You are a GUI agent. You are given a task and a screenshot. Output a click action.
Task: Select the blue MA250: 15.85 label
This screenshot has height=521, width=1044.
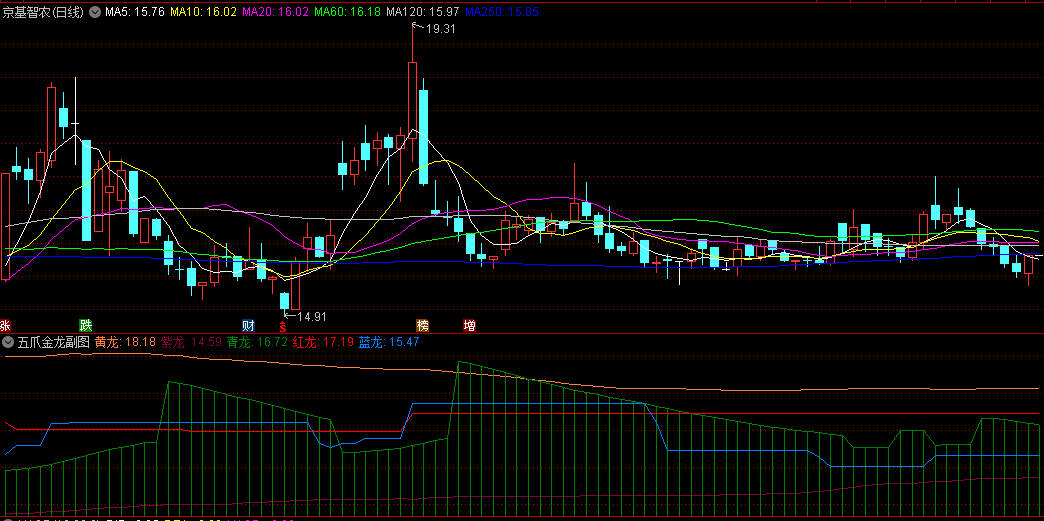click(x=502, y=11)
